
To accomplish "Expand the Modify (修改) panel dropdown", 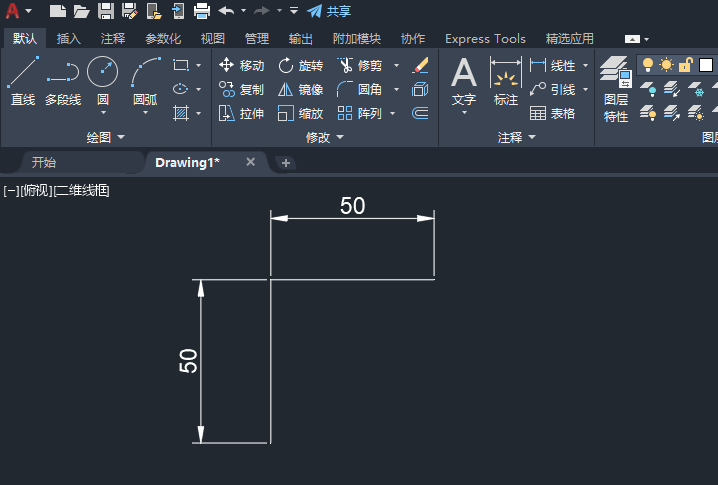I will point(325,137).
